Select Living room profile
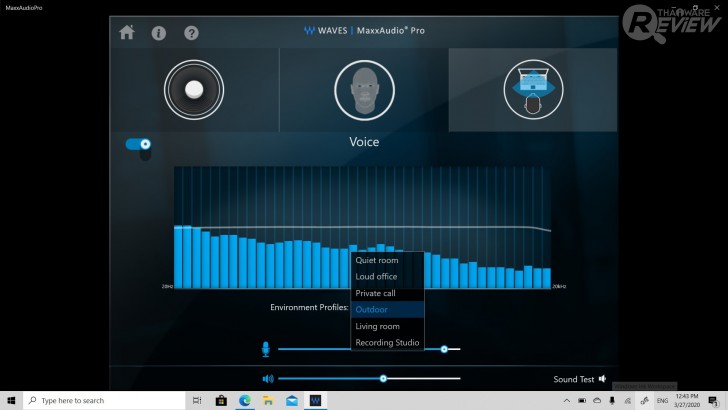 click(x=387, y=326)
